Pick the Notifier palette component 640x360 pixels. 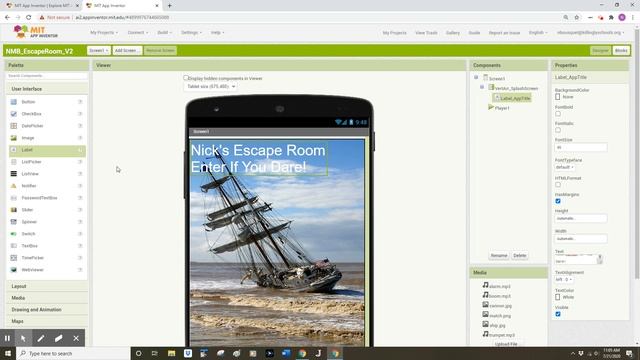[47, 186]
